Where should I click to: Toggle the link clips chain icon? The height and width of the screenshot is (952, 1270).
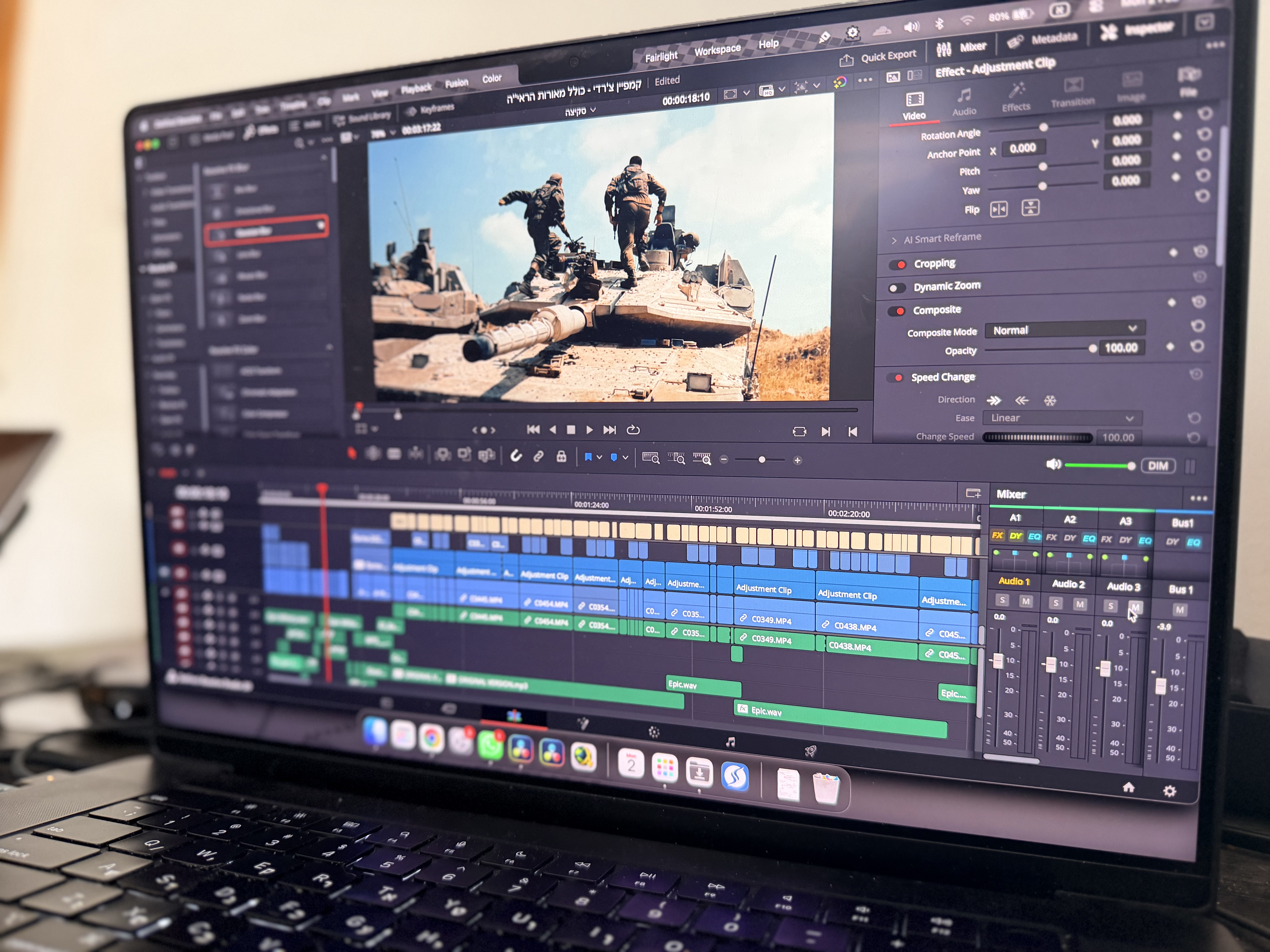coord(538,456)
